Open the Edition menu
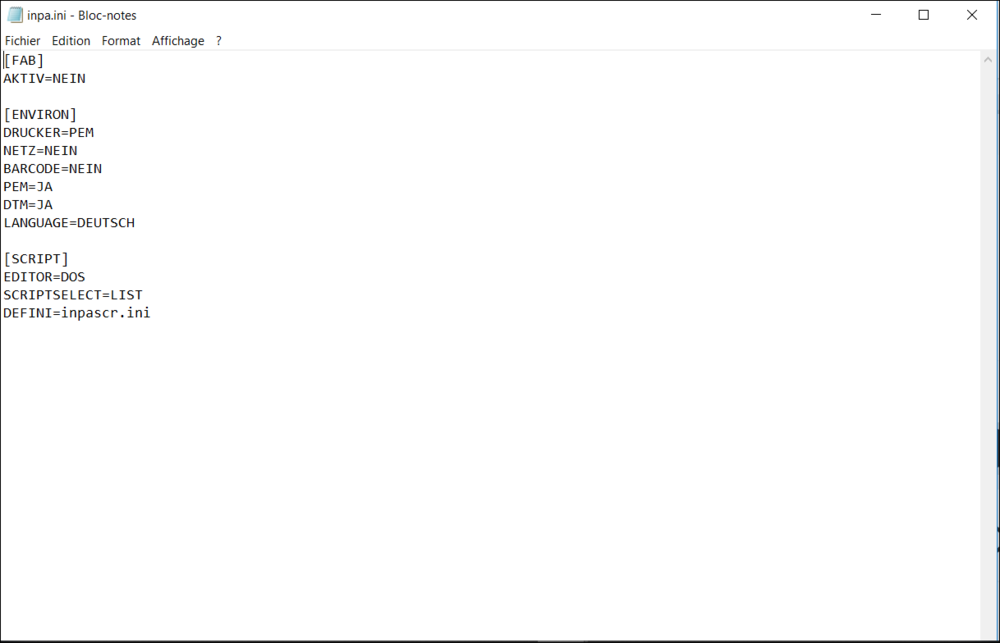This screenshot has width=1000, height=643. [x=71, y=41]
